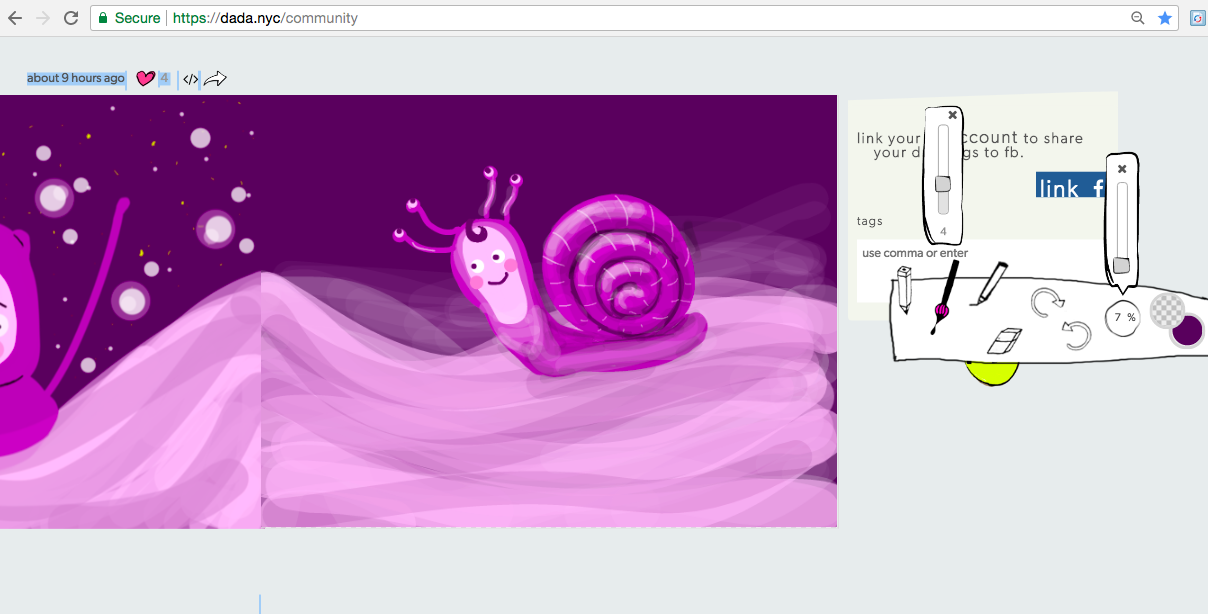Reload the page

point(71,18)
